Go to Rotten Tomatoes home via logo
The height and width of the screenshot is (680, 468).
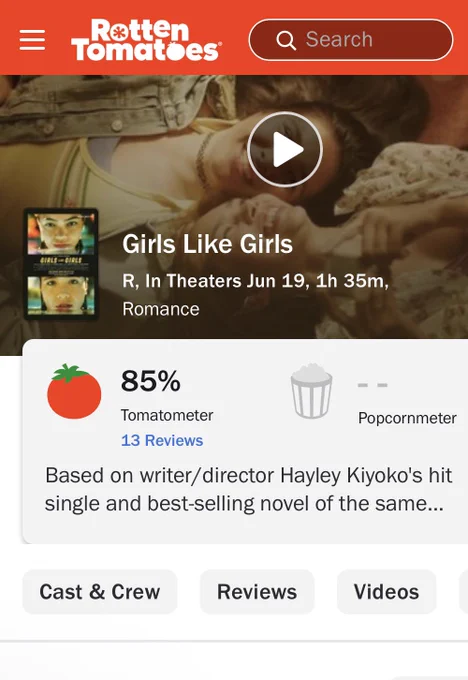click(x=146, y=40)
